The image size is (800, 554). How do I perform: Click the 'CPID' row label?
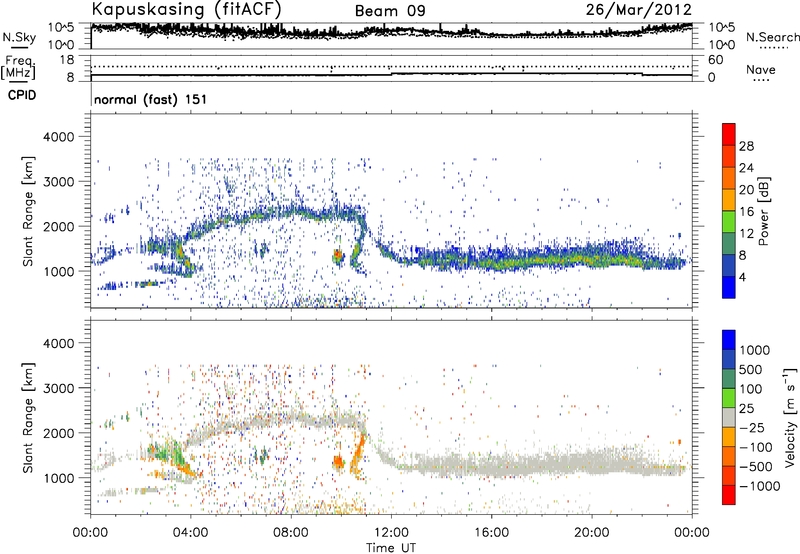click(21, 95)
